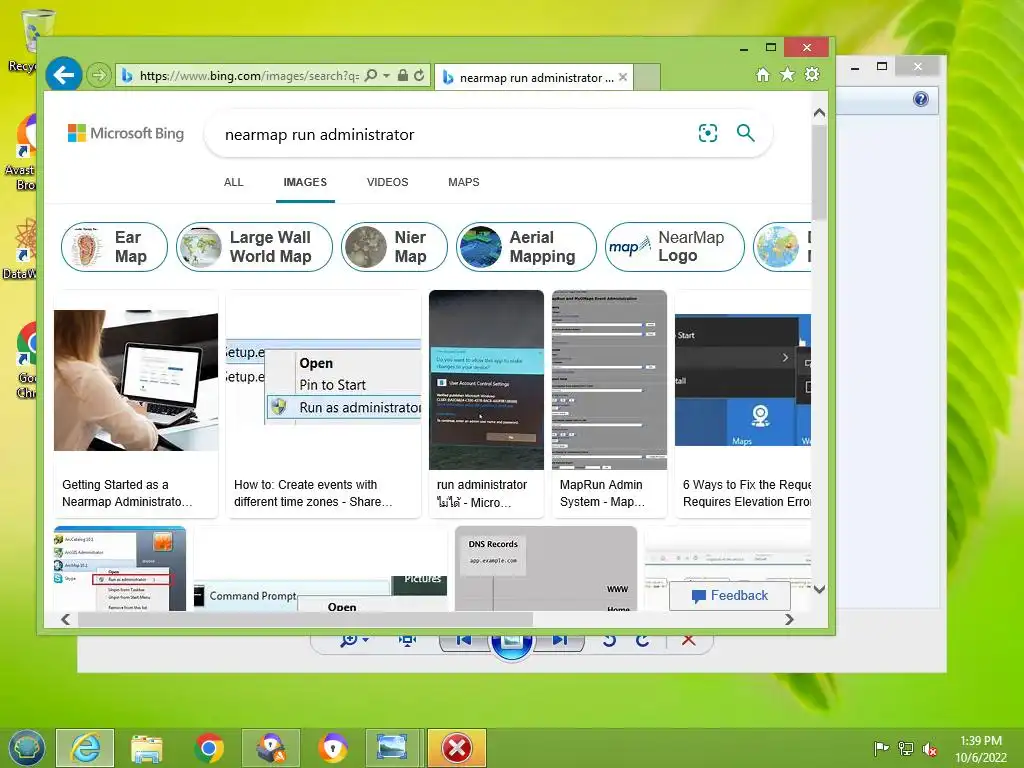
Task: Click the Microsoft Bing logo
Action: 126,133
